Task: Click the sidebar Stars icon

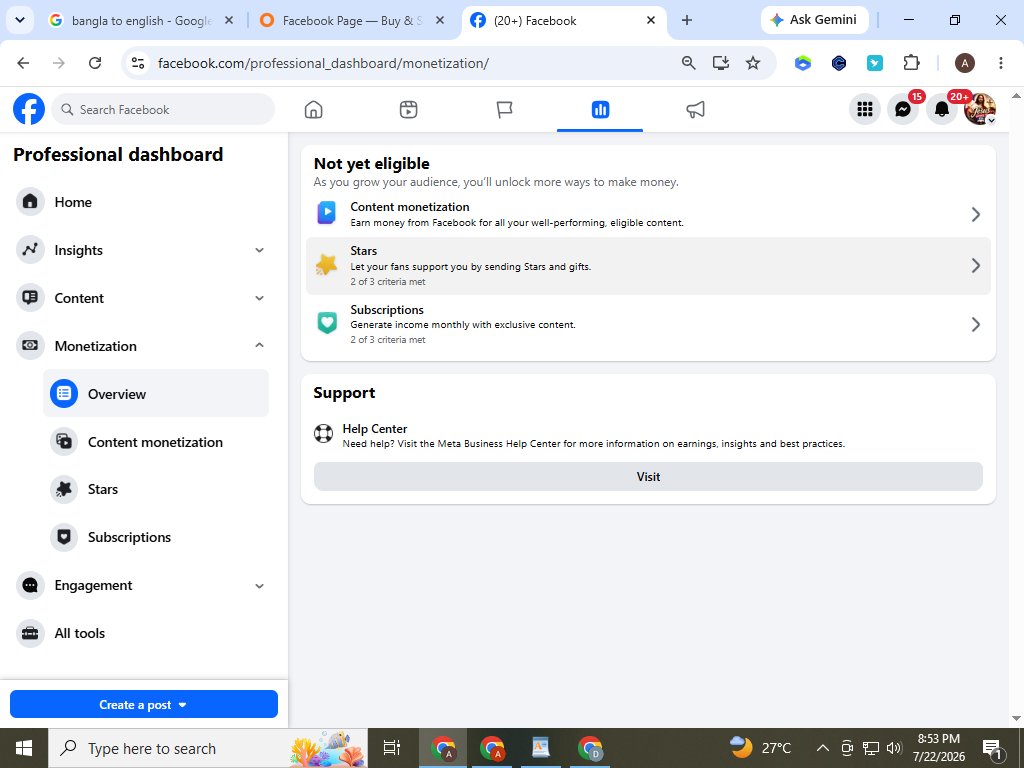Action: tap(64, 489)
